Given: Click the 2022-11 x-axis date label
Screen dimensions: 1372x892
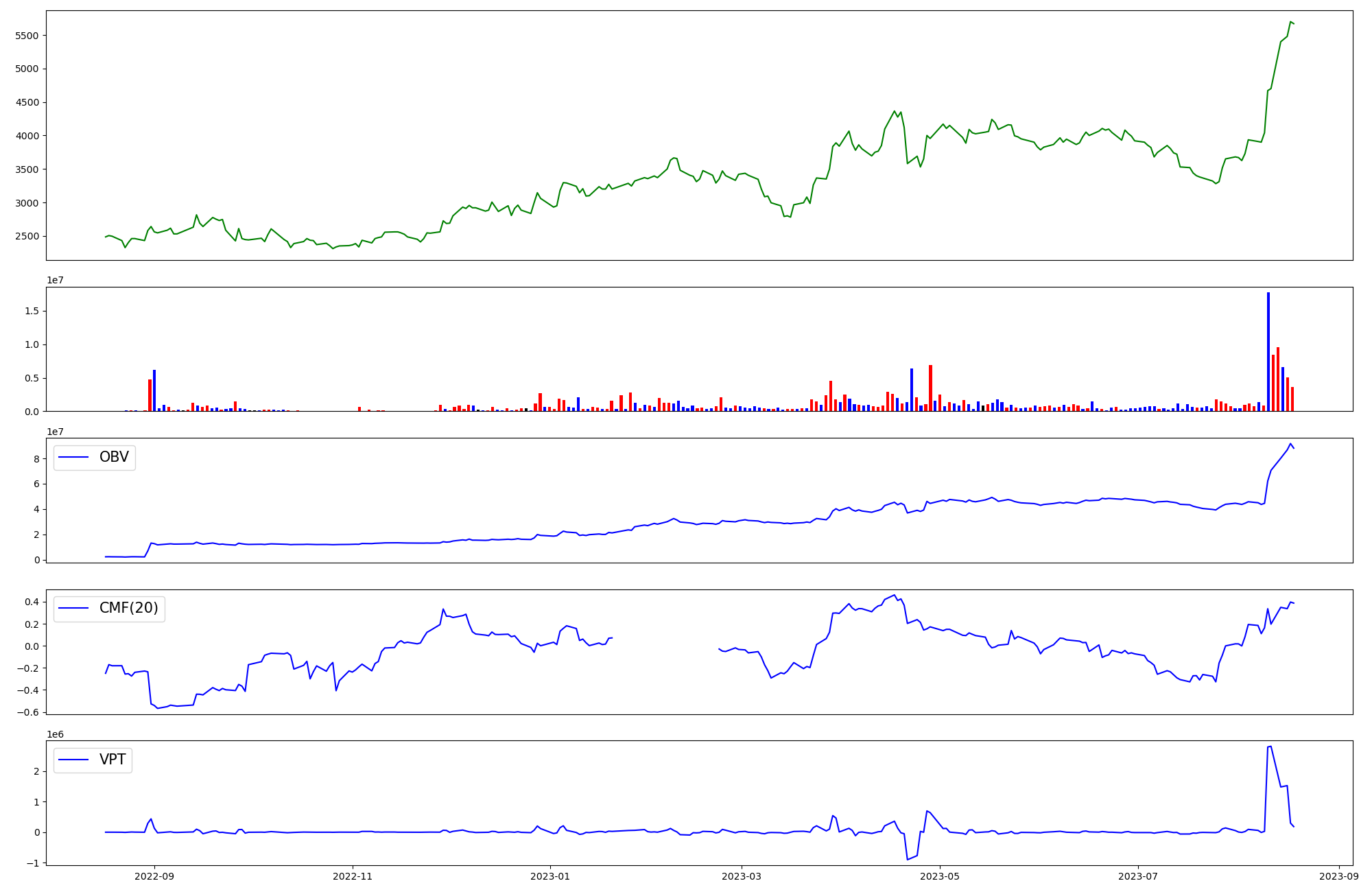Looking at the screenshot, I should coord(353,876).
